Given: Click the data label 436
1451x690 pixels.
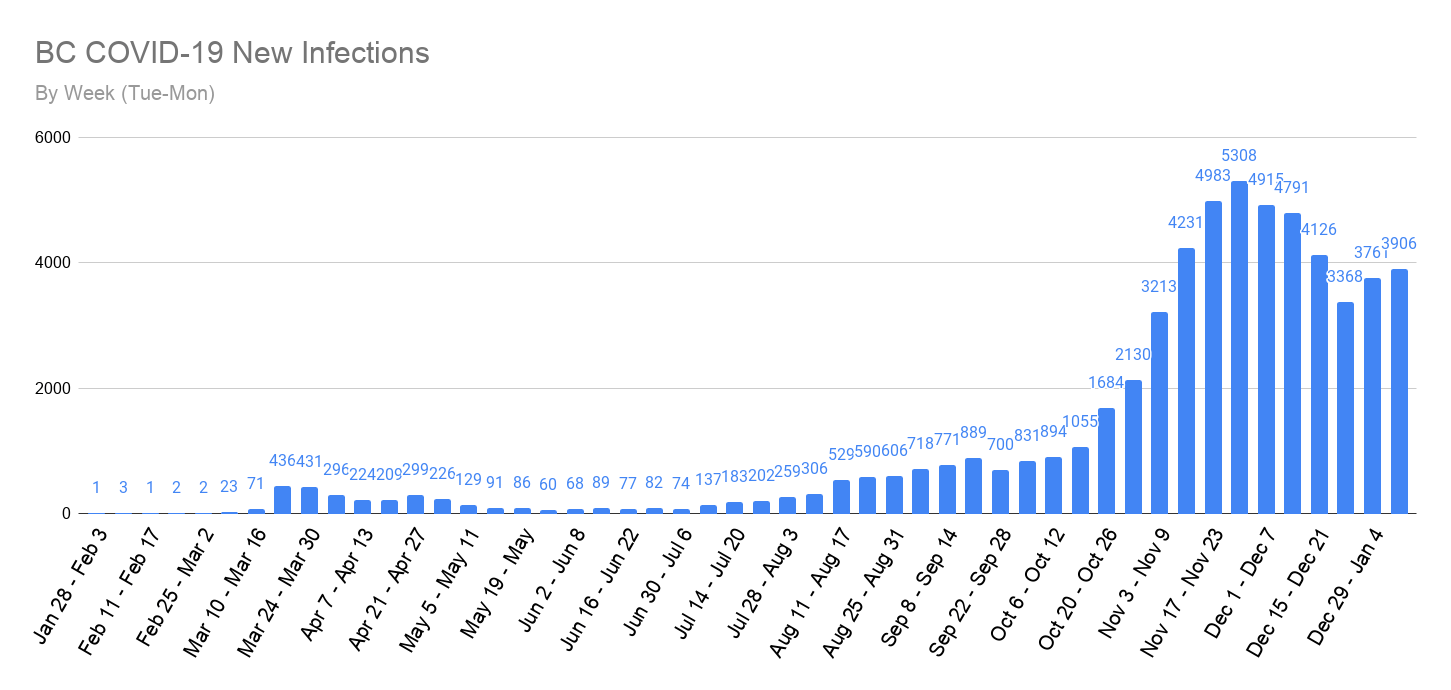Looking at the screenshot, I should (281, 461).
